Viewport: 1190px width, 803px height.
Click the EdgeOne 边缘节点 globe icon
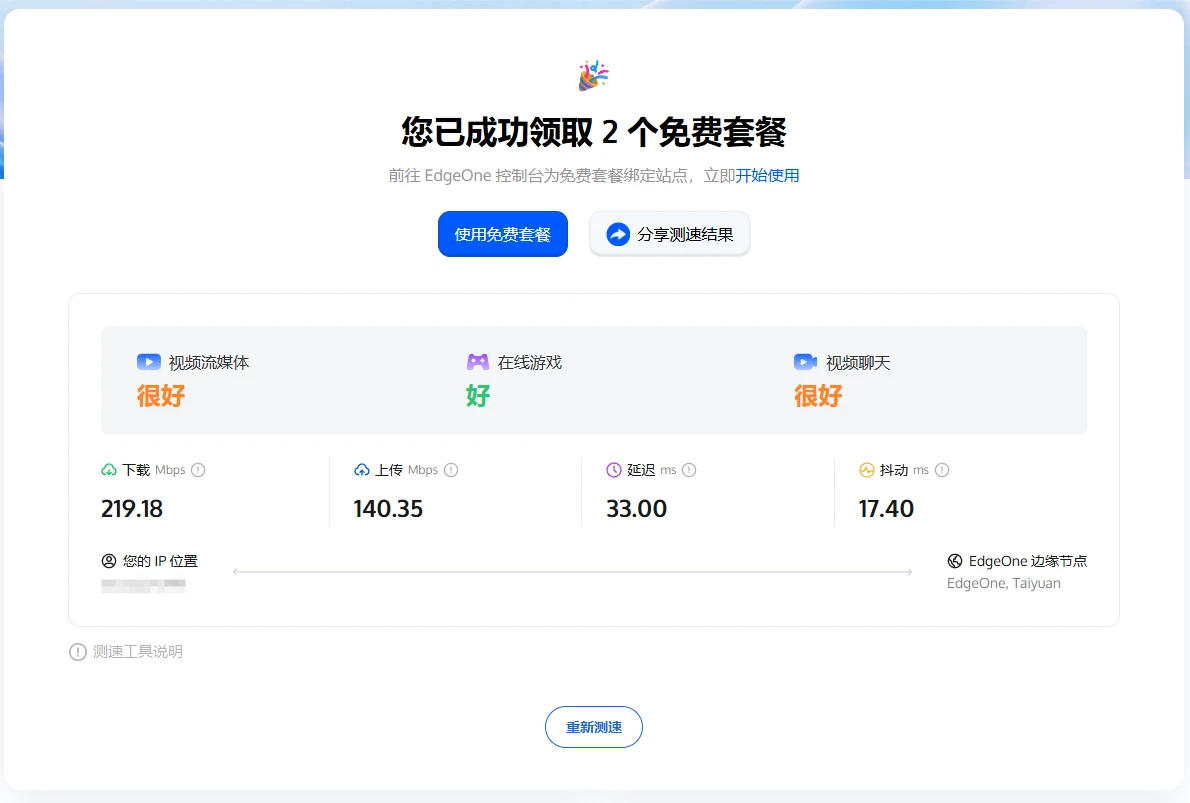pyautogui.click(x=955, y=561)
